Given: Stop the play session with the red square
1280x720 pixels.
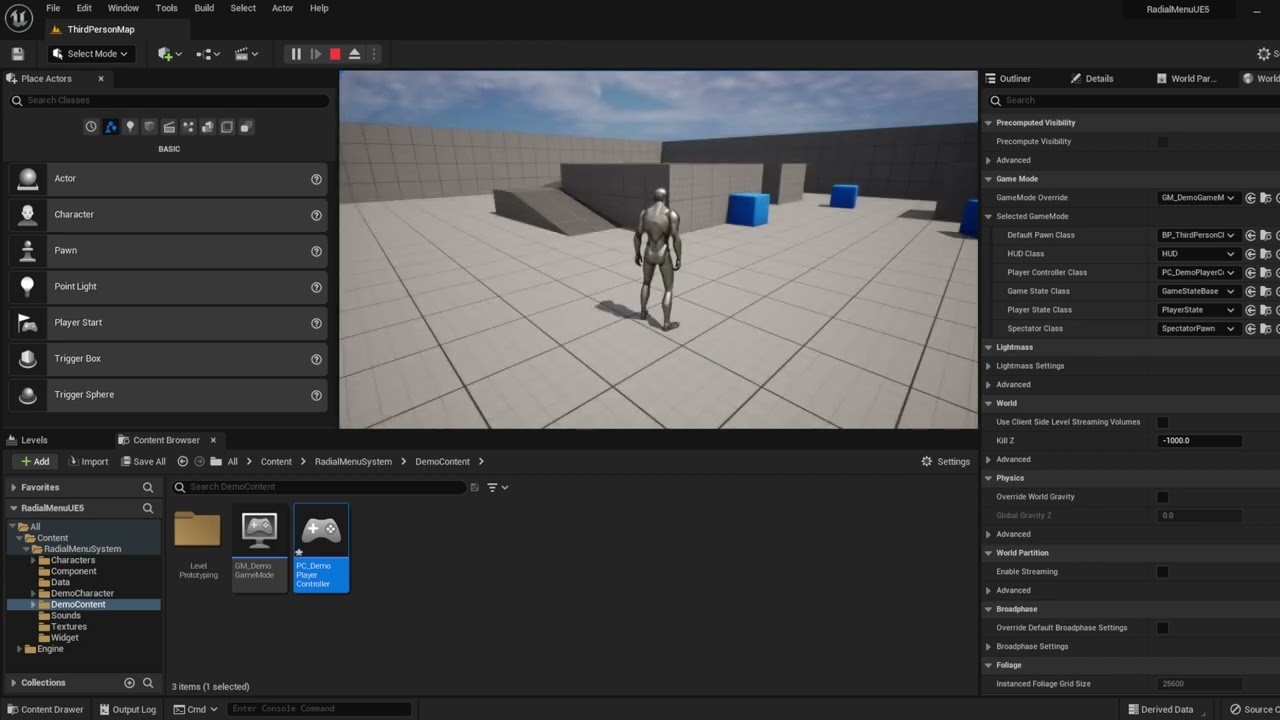Looking at the screenshot, I should pos(335,54).
